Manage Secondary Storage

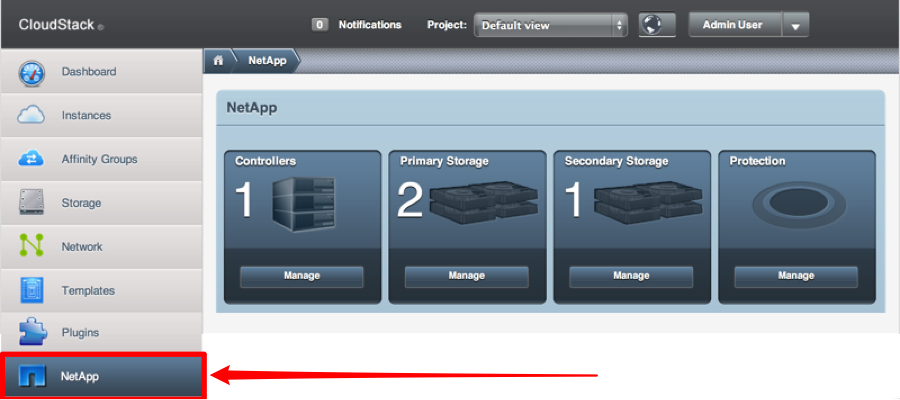click(x=631, y=276)
